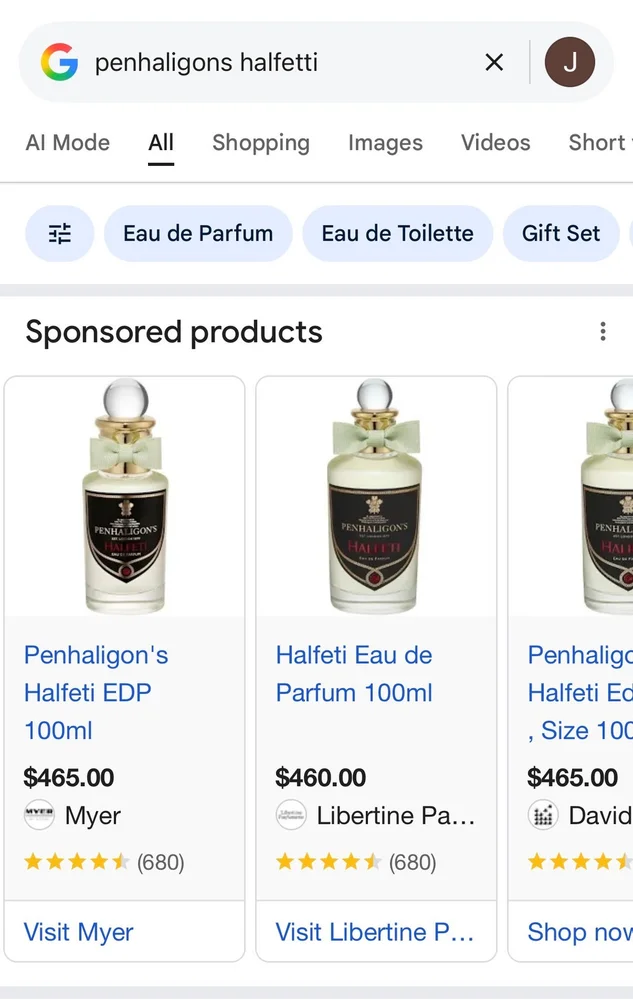The width and height of the screenshot is (633, 1000).
Task: Click the Myer store logo icon
Action: pos(39,816)
